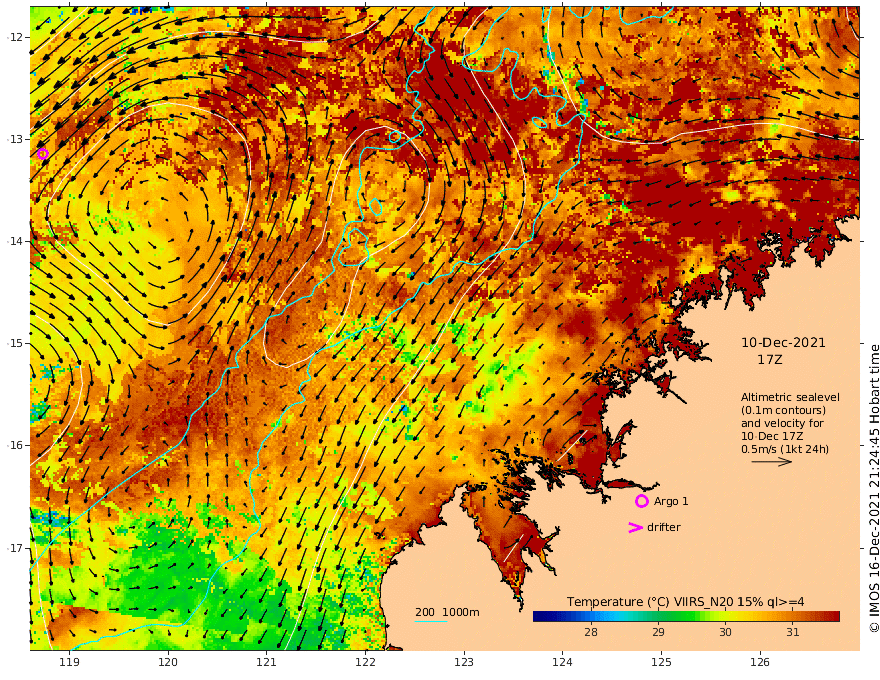880x680 pixels.
Task: Click longitude axis label '125'
Action: point(661,662)
